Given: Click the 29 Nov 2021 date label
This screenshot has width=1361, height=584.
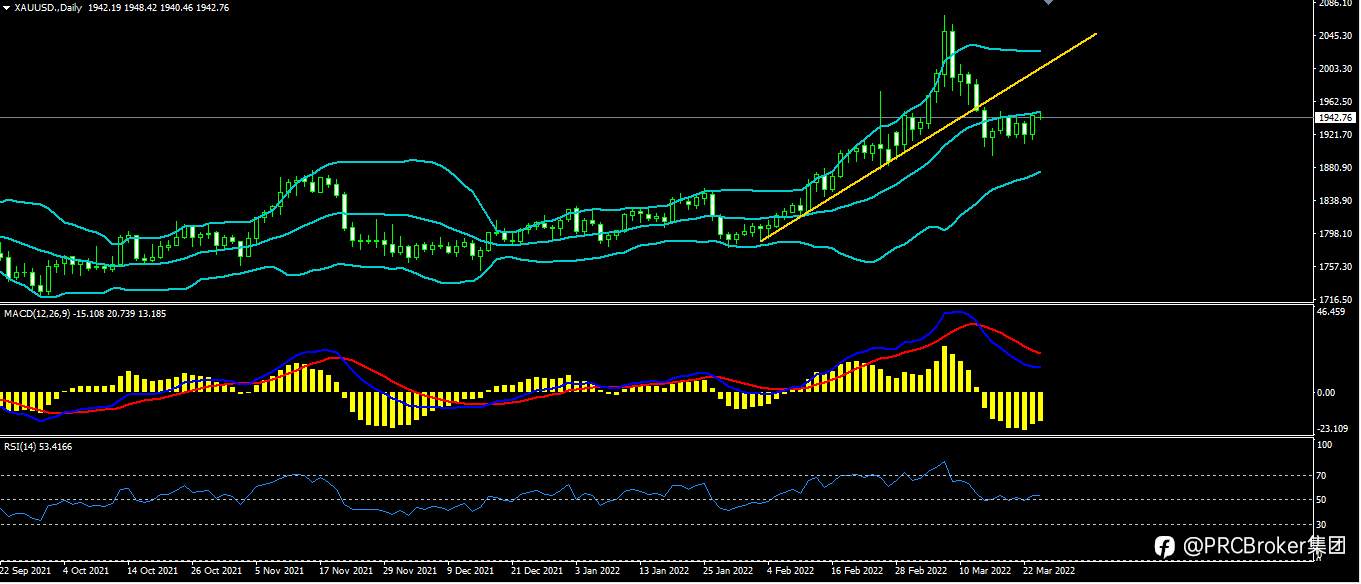Looking at the screenshot, I should [x=409, y=571].
